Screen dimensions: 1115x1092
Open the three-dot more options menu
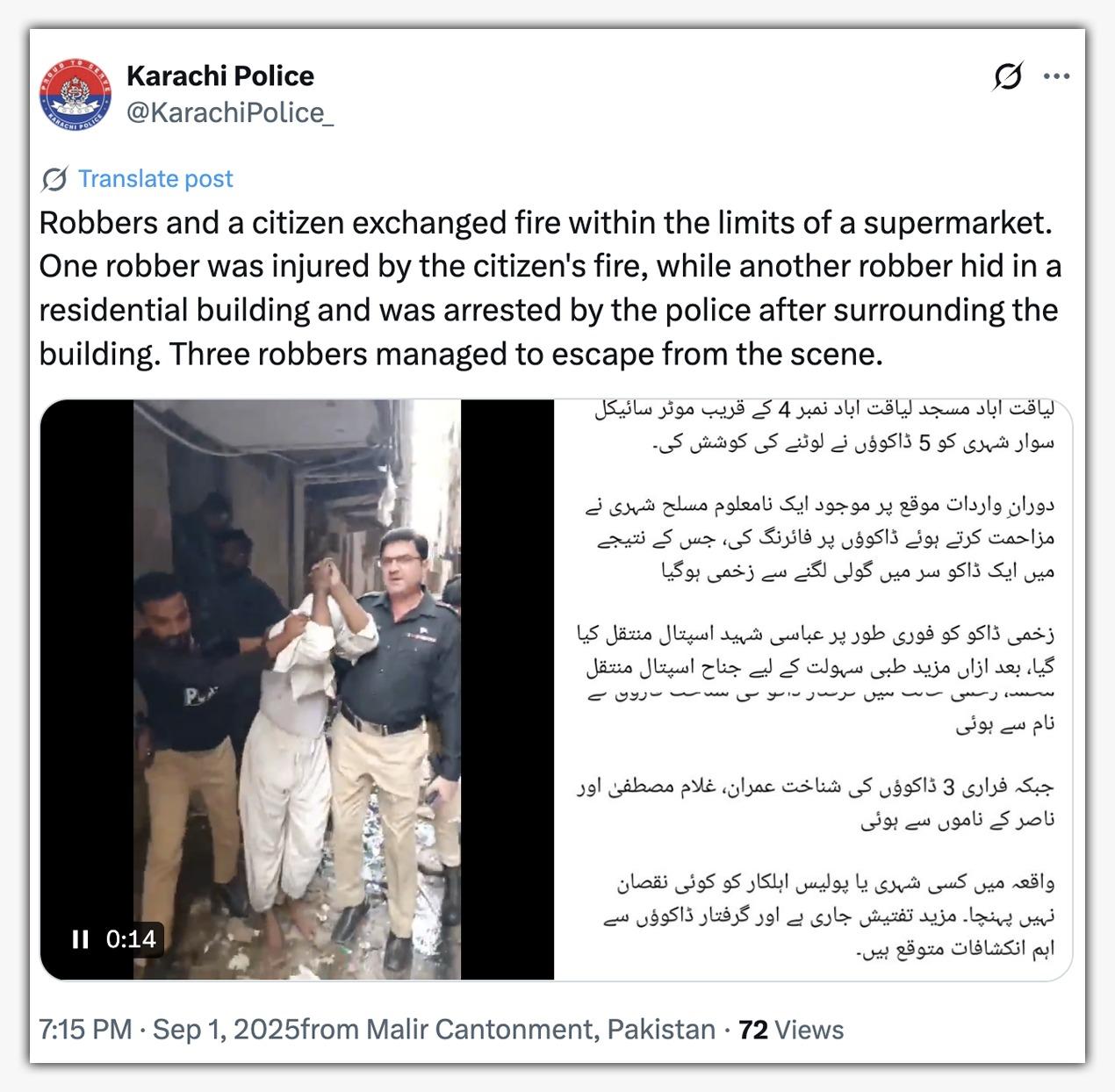pyautogui.click(x=1056, y=76)
